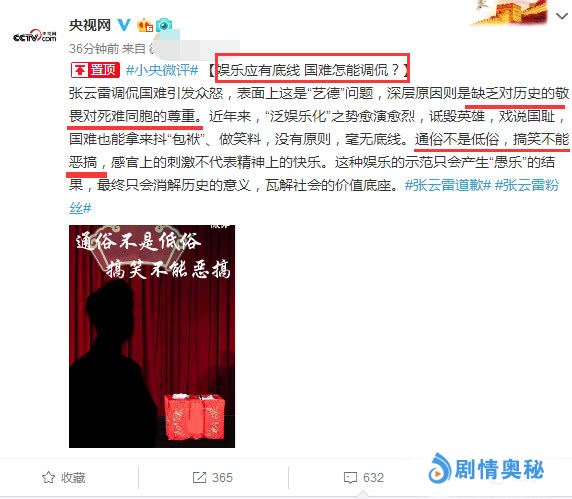Open the #小央微评# hashtag
The width and height of the screenshot is (572, 499).
[x=162, y=70]
